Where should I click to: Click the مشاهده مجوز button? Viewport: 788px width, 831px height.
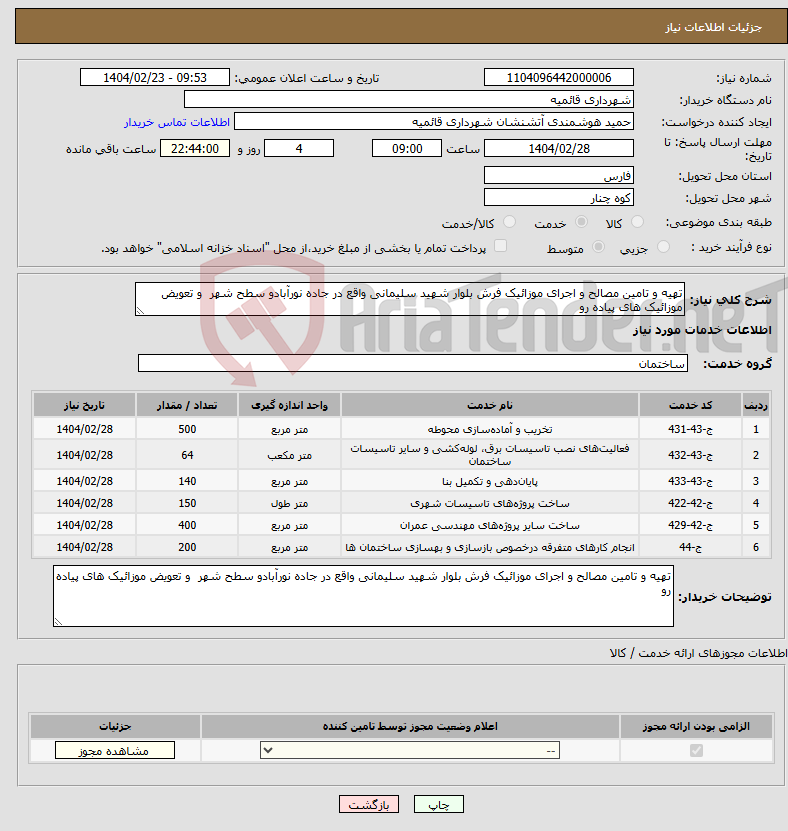(114, 750)
